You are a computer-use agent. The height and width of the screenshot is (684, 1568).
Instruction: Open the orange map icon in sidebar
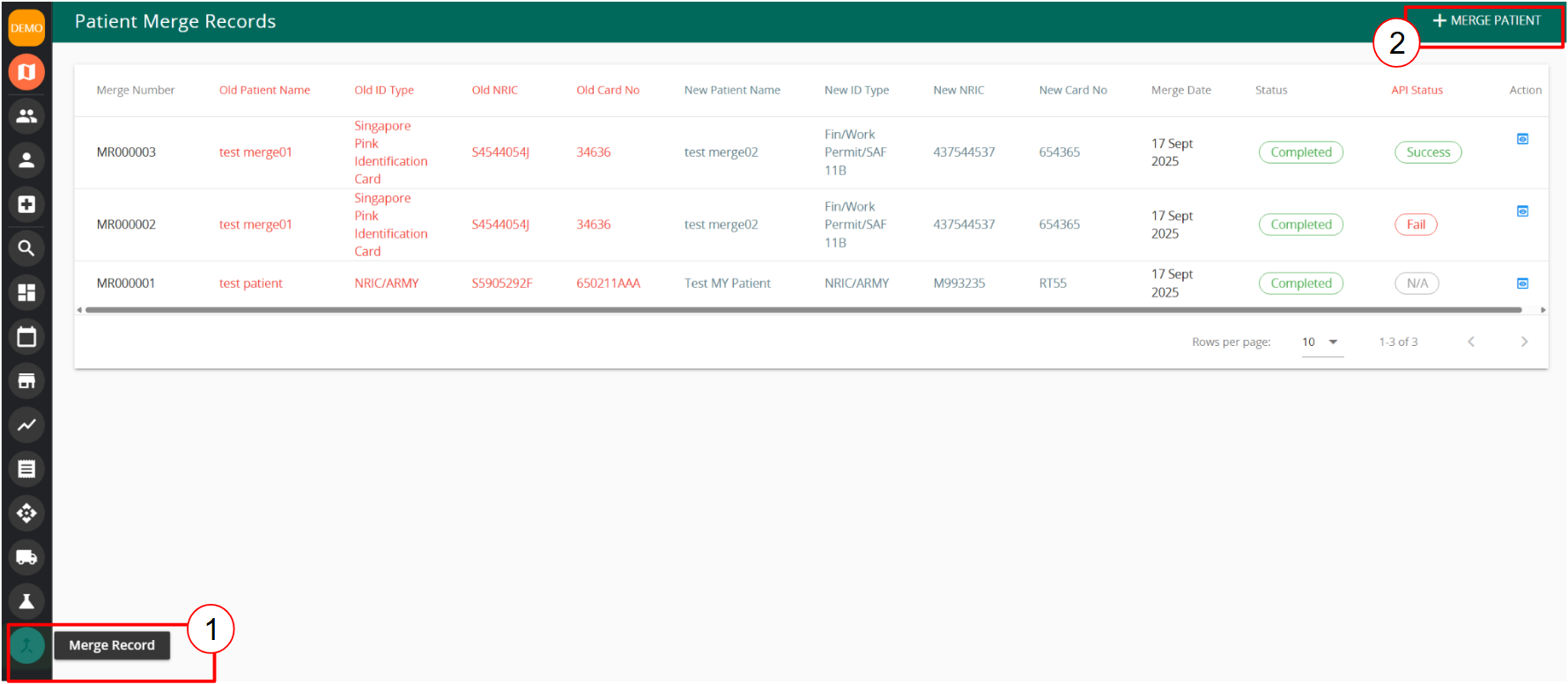coord(26,72)
